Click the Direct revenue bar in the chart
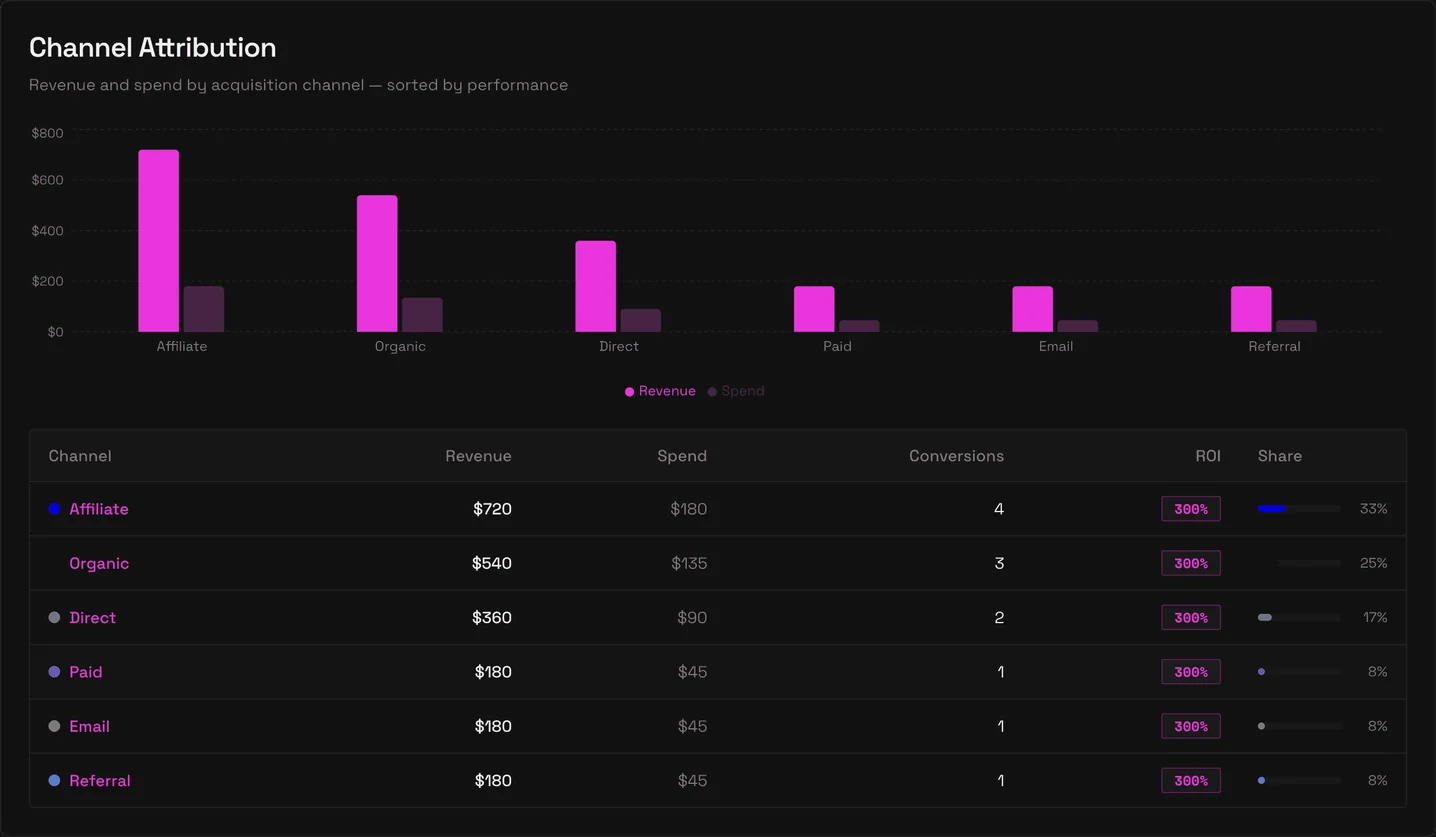This screenshot has width=1436, height=837. point(596,286)
